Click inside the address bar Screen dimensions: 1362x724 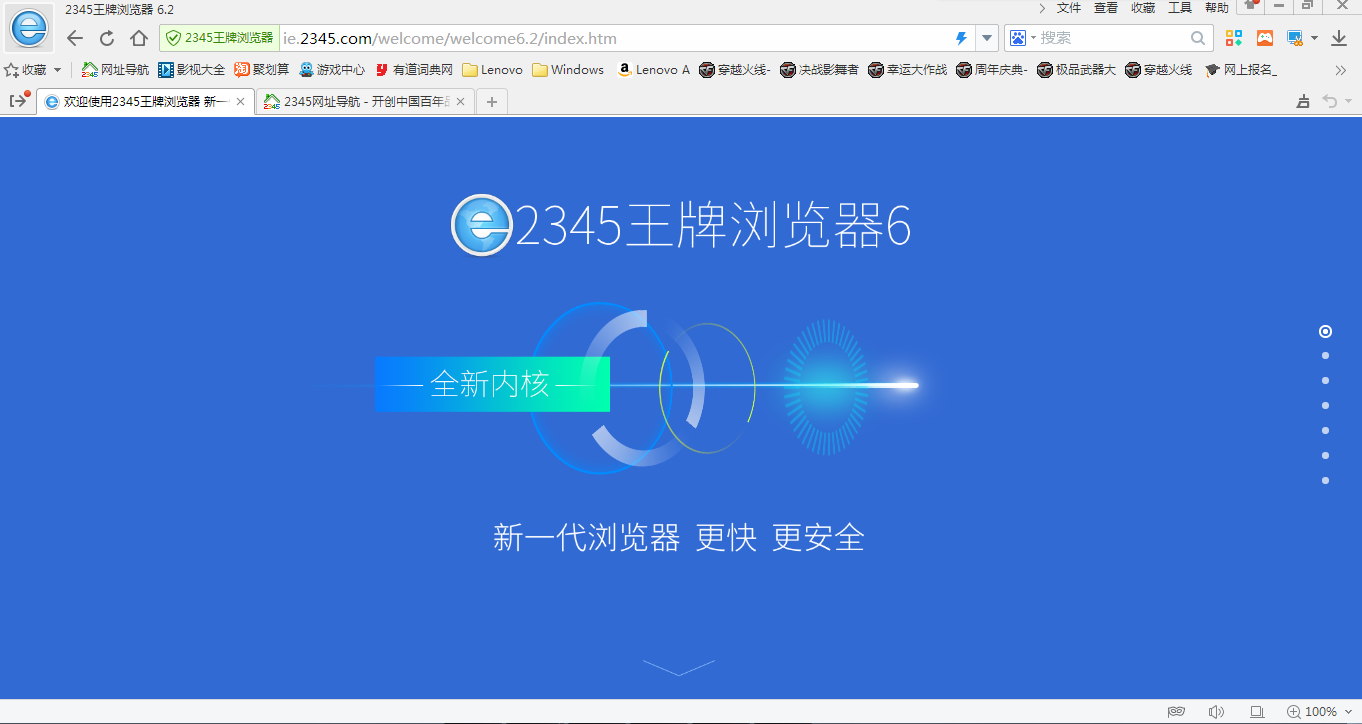click(x=600, y=37)
